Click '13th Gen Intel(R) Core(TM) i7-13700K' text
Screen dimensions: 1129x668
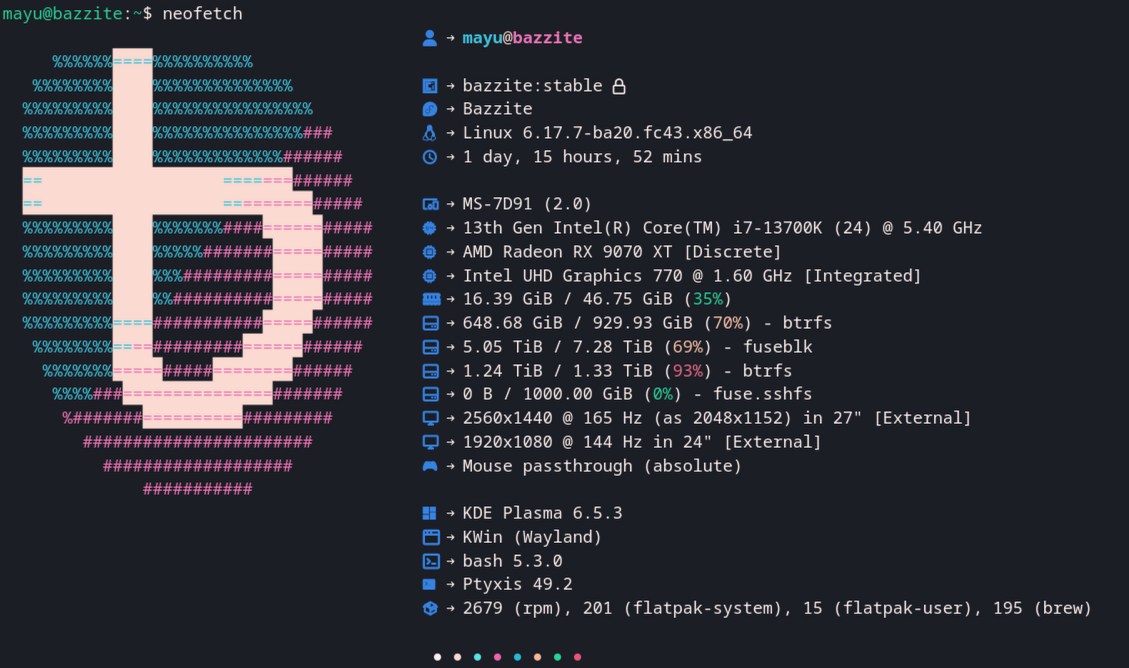click(642, 228)
